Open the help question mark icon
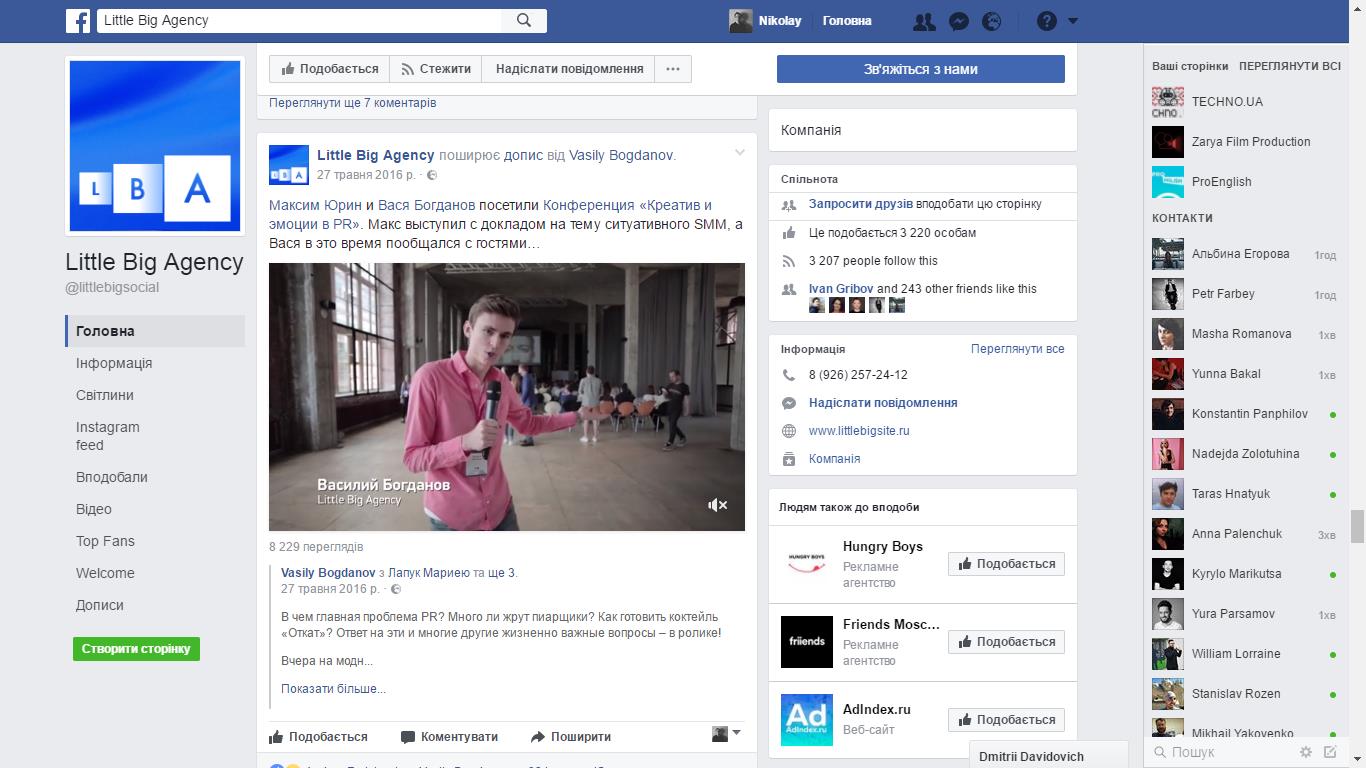 click(x=1046, y=21)
